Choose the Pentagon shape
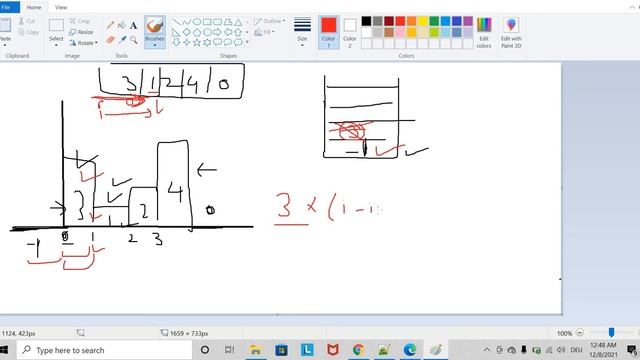The image size is (640, 360). click(x=197, y=32)
